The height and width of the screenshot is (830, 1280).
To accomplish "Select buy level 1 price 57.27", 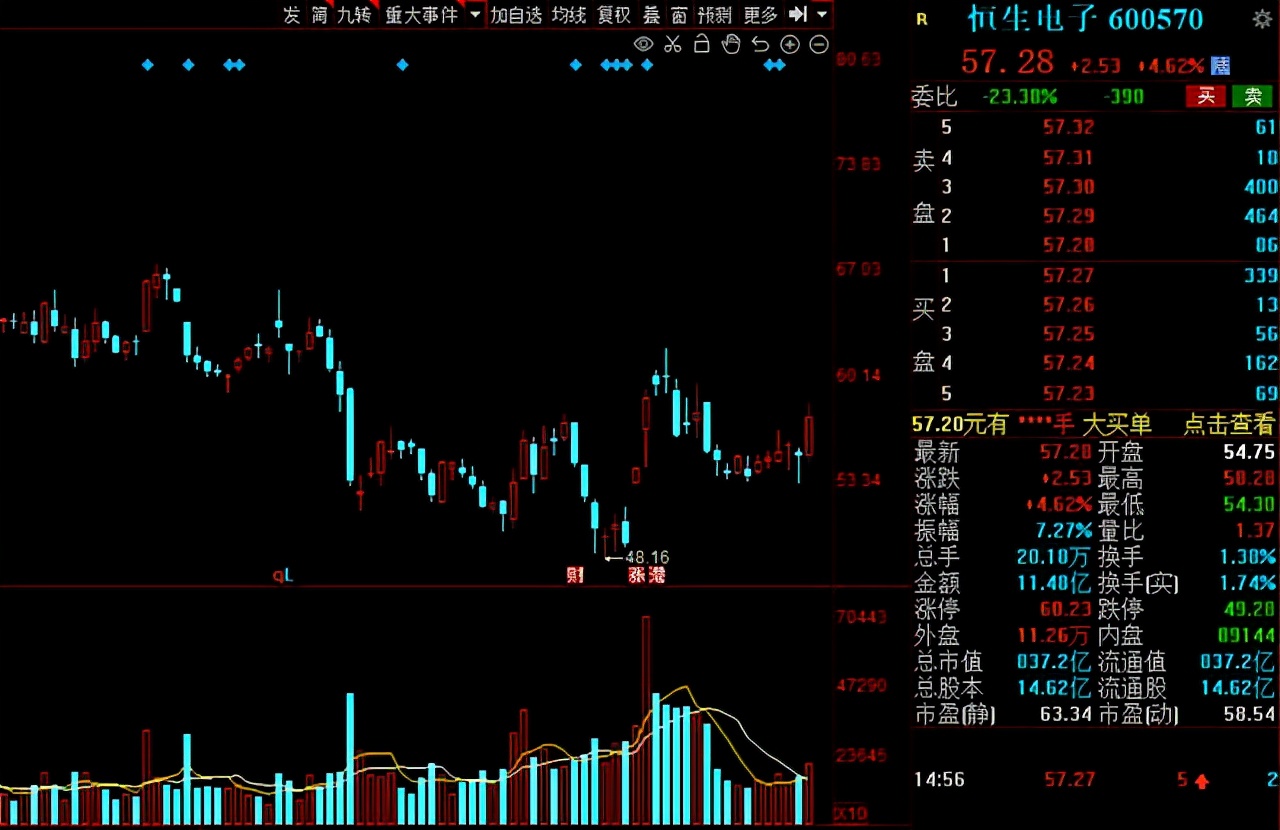I will (1068, 275).
